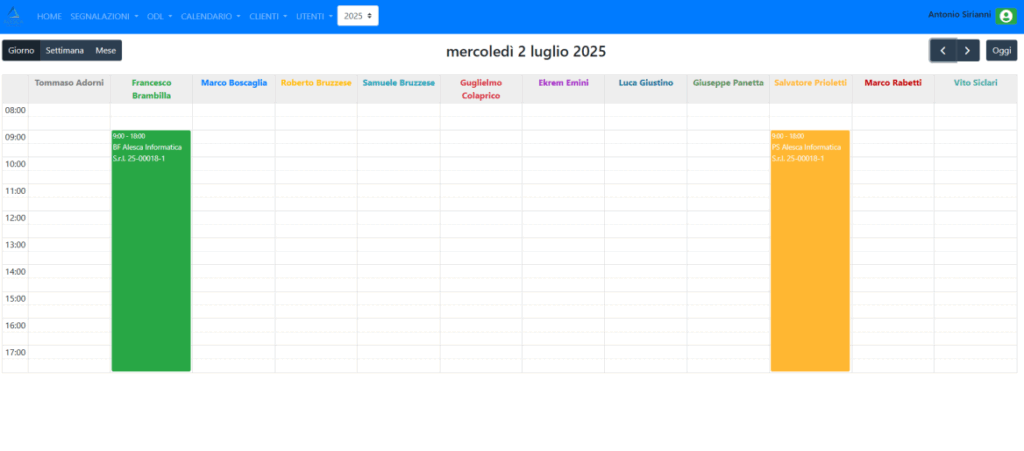Open Francesco Brambilla's green appointment block
Screen dimensions: 1024x451
151,250
